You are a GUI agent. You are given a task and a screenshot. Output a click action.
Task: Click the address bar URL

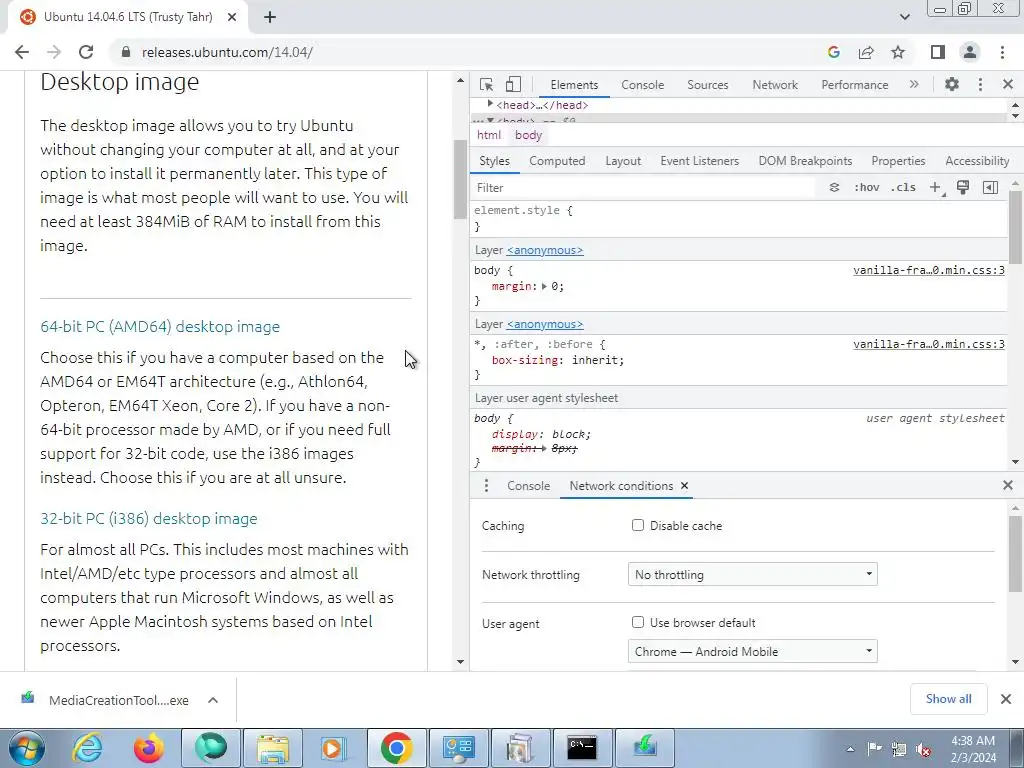pos(227,52)
